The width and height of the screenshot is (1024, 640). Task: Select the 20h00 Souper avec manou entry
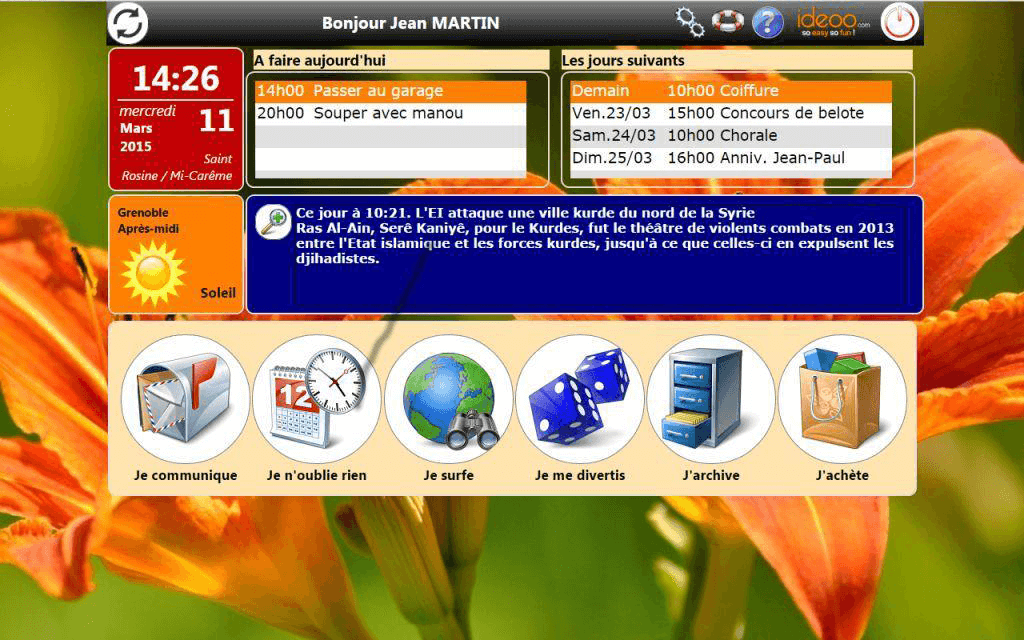[390, 114]
